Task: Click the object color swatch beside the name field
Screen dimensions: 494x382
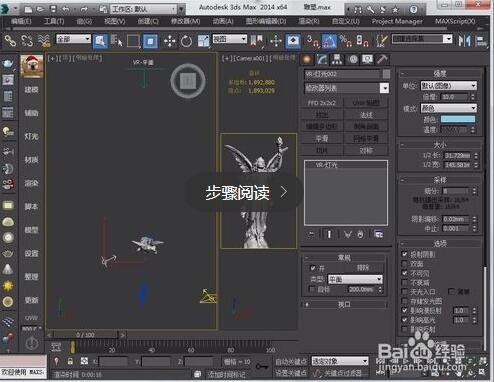Action: click(386, 74)
